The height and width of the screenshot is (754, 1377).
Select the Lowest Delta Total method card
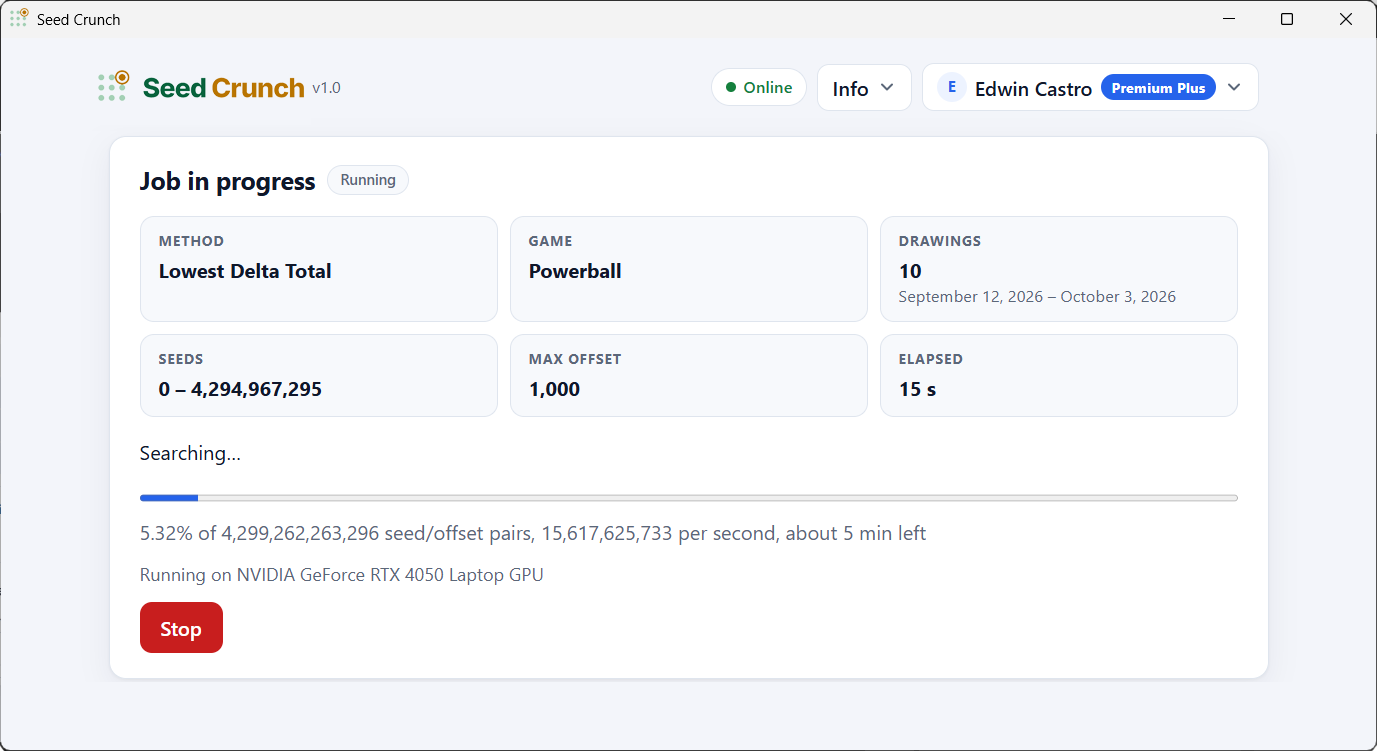[x=319, y=269]
